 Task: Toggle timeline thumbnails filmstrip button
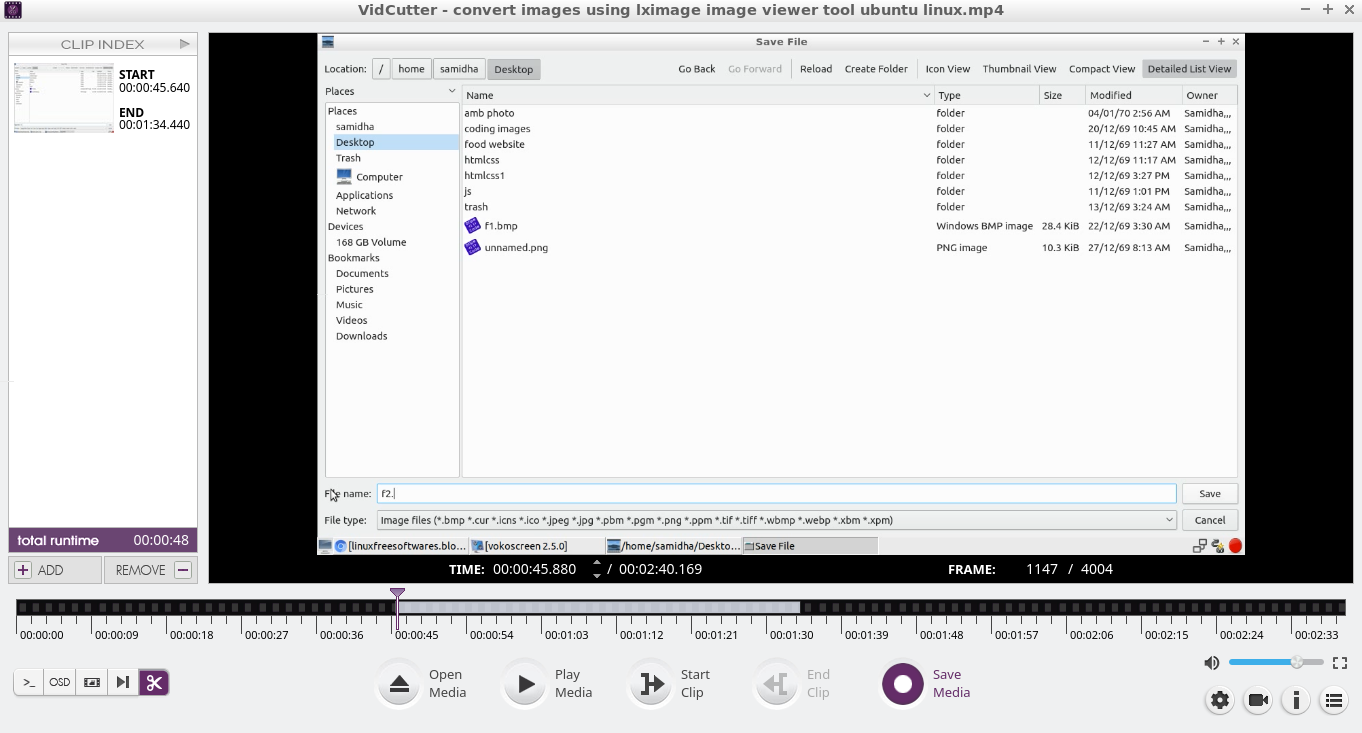tap(91, 682)
